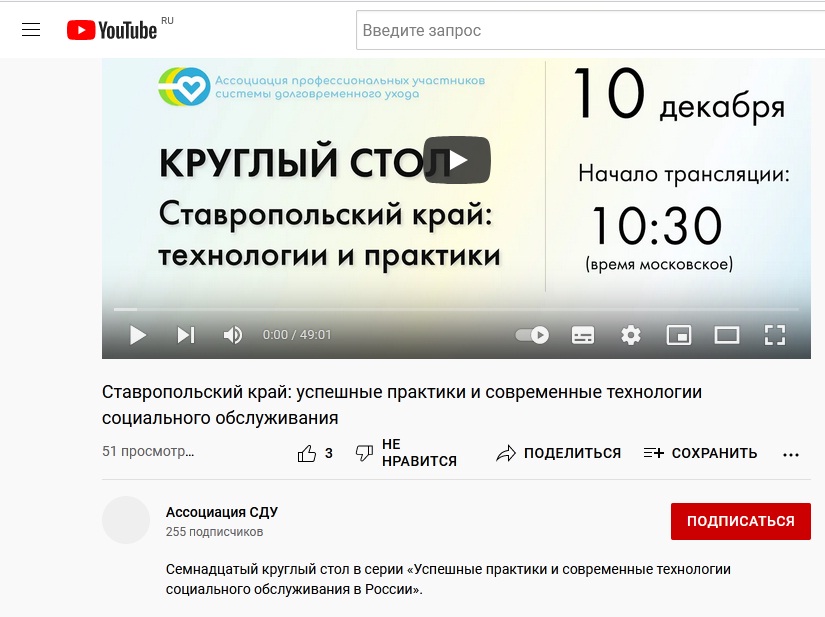825x617 pixels.
Task: Skip to next video
Action: (x=186, y=335)
